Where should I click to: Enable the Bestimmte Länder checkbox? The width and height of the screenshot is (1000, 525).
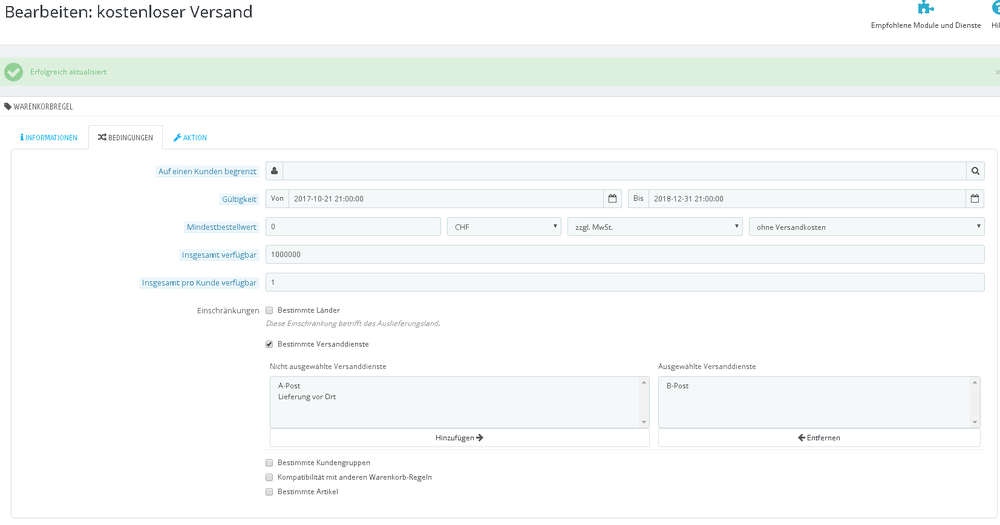coord(269,310)
